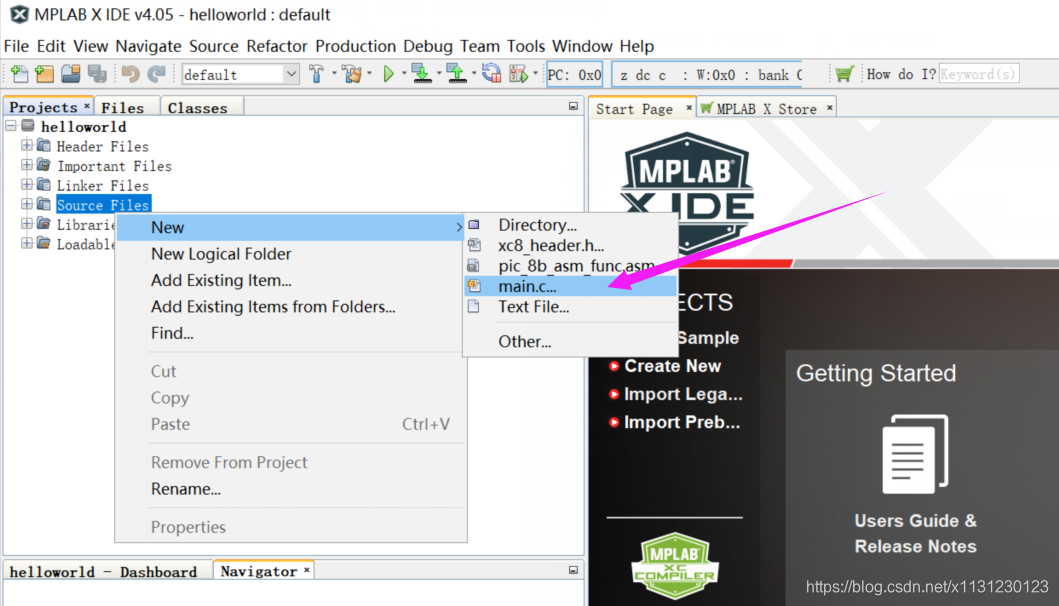Click the Users Guide document icon
The image size is (1059, 606).
pyautogui.click(x=915, y=454)
